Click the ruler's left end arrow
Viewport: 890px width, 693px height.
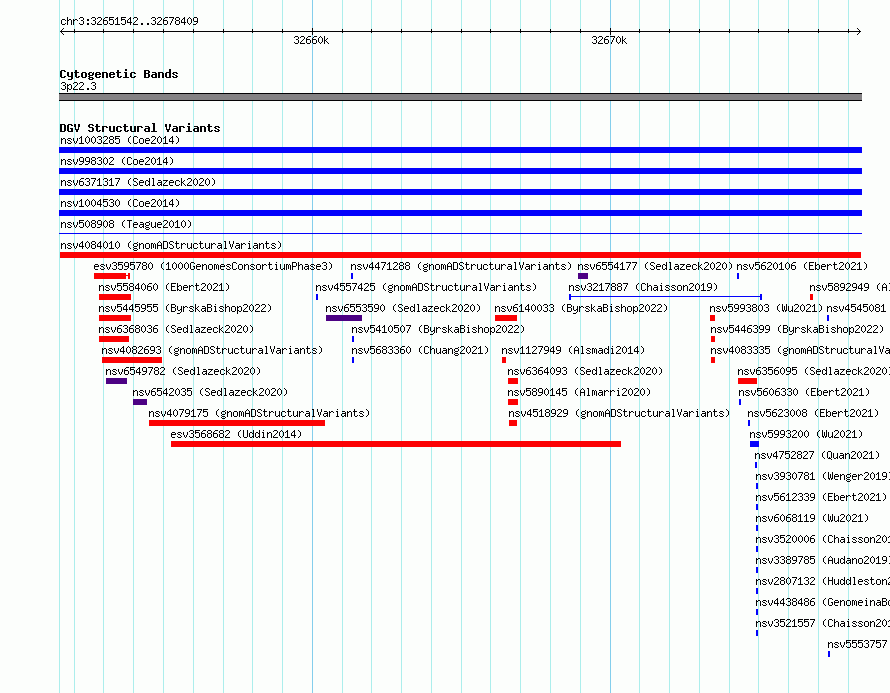pyautogui.click(x=62, y=32)
